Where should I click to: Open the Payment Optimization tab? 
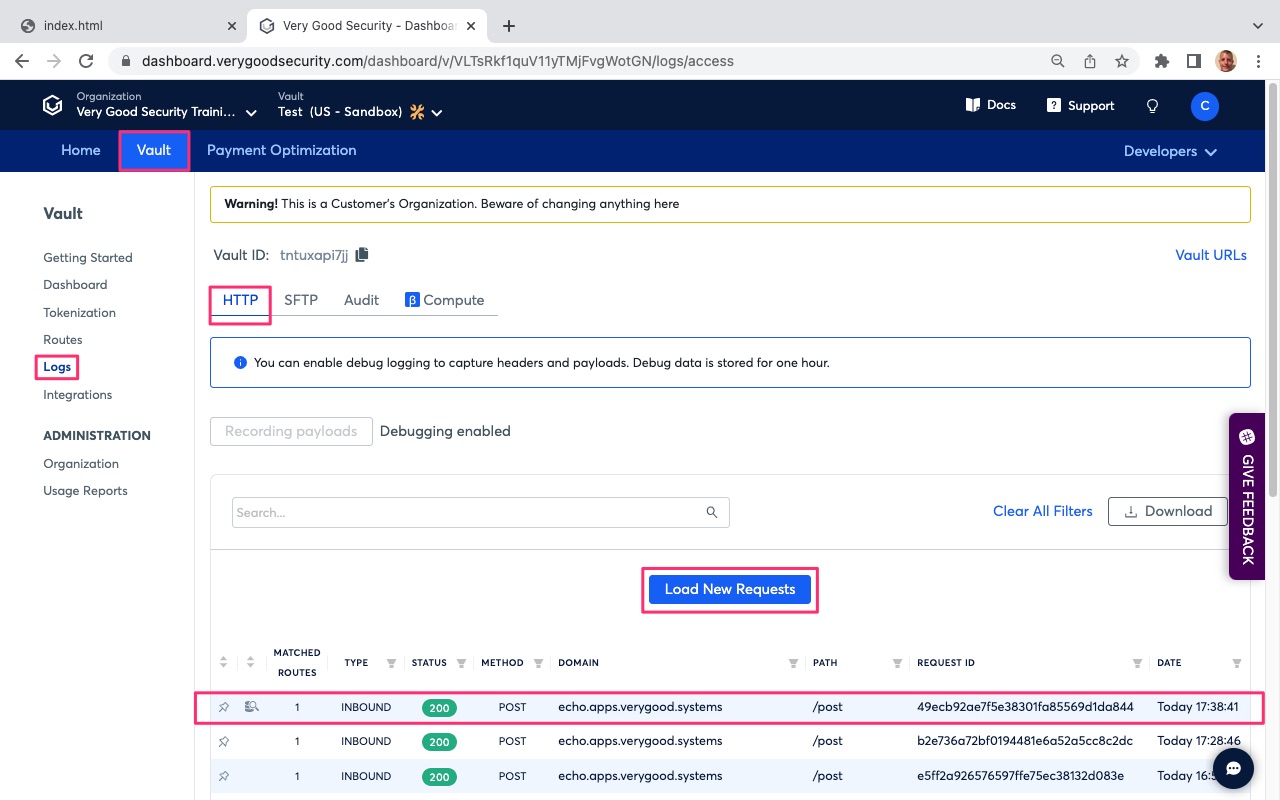(x=281, y=150)
